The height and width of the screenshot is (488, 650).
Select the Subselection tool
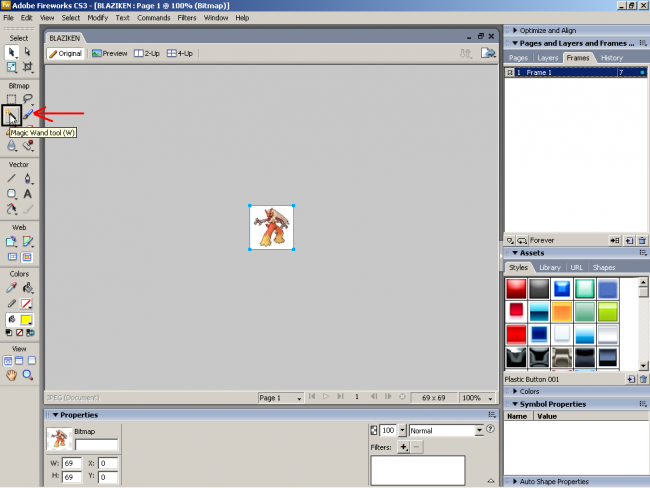pos(27,51)
